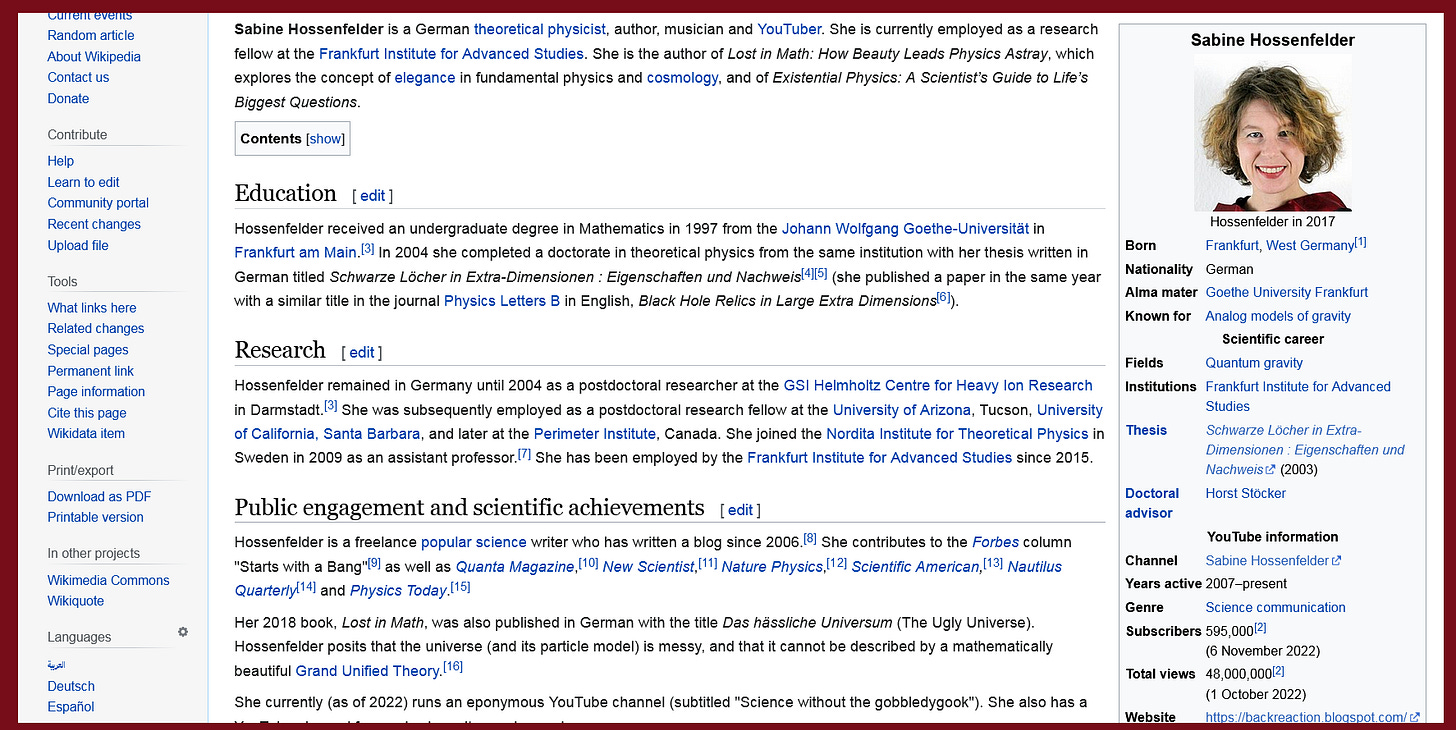Open the Thesis label link in infobox
The height and width of the screenshot is (730, 1456).
pyautogui.click(x=1146, y=430)
